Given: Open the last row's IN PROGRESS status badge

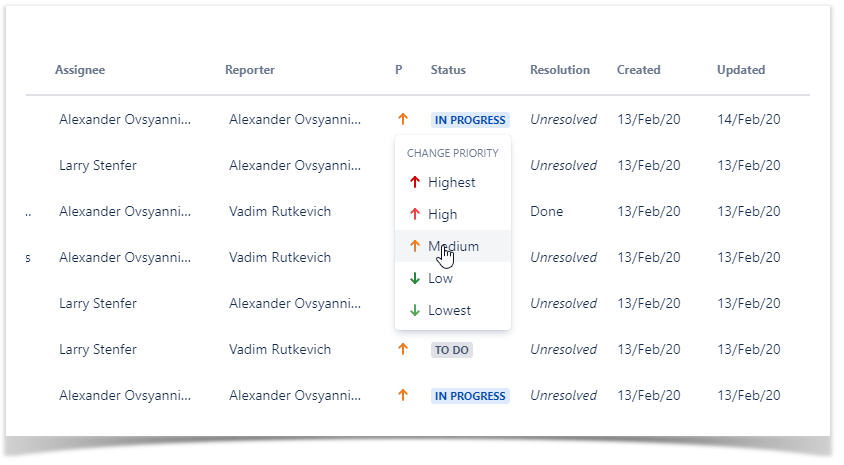Looking at the screenshot, I should tap(470, 396).
